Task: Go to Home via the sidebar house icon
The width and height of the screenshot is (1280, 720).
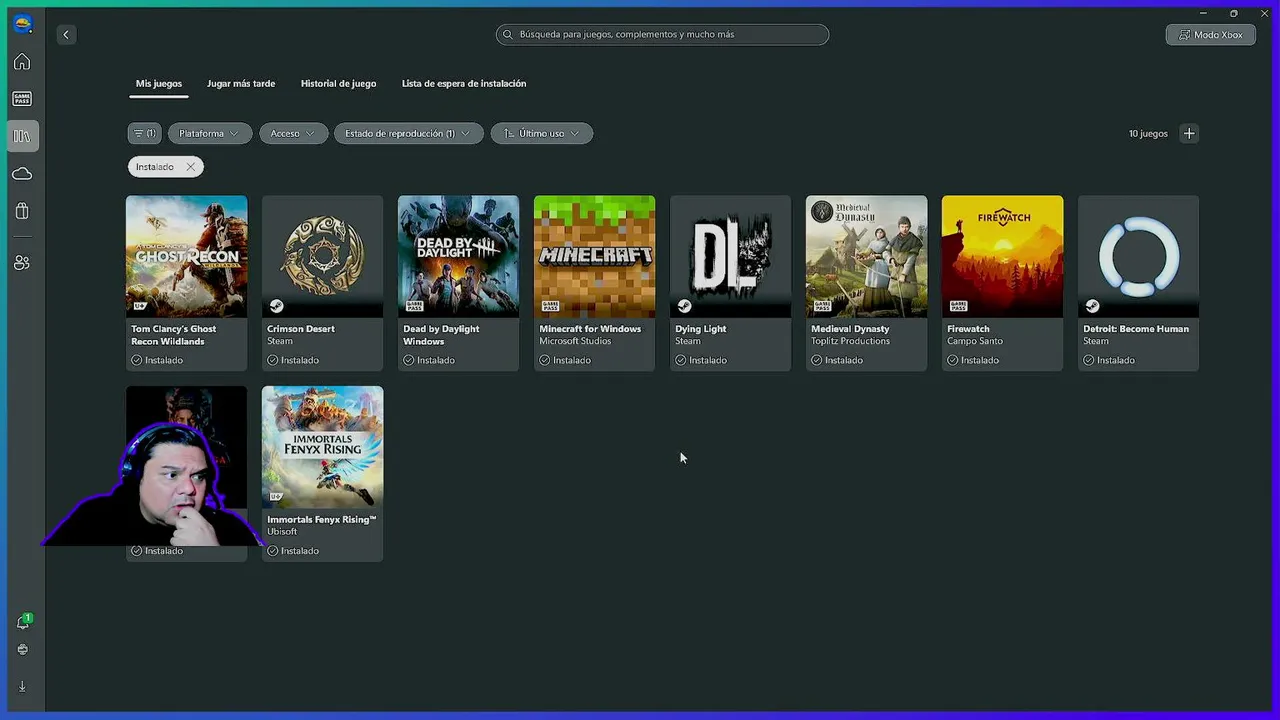Action: click(x=22, y=62)
